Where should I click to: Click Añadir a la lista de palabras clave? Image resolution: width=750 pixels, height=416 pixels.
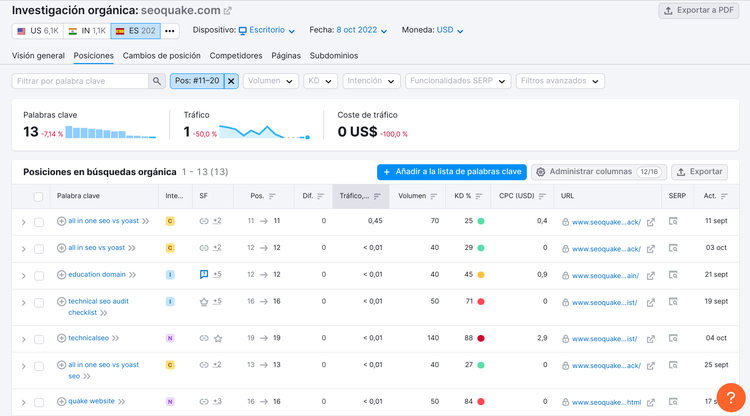[452, 172]
